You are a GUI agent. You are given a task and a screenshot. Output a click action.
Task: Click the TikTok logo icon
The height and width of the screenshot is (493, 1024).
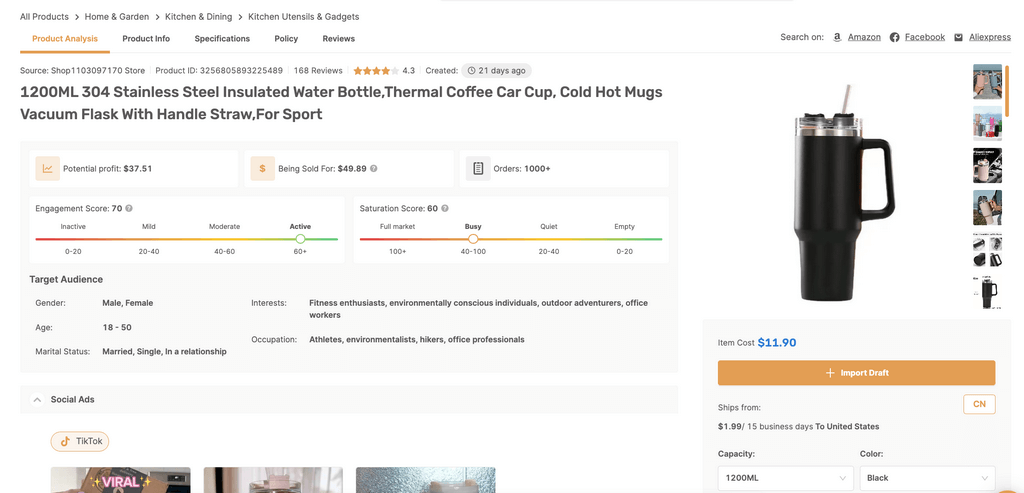pyautogui.click(x=65, y=441)
